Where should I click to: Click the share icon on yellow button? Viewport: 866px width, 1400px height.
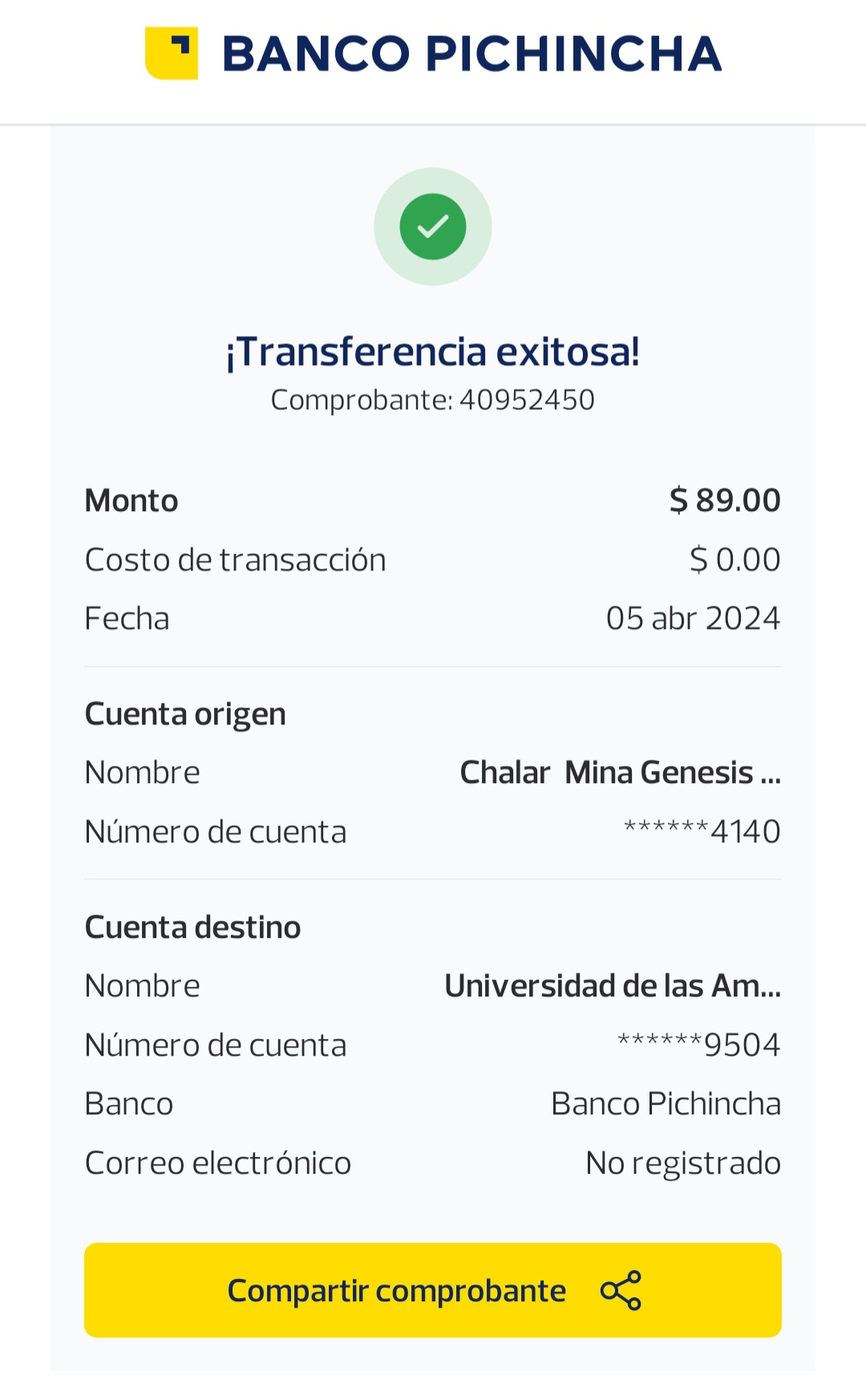pos(621,1290)
